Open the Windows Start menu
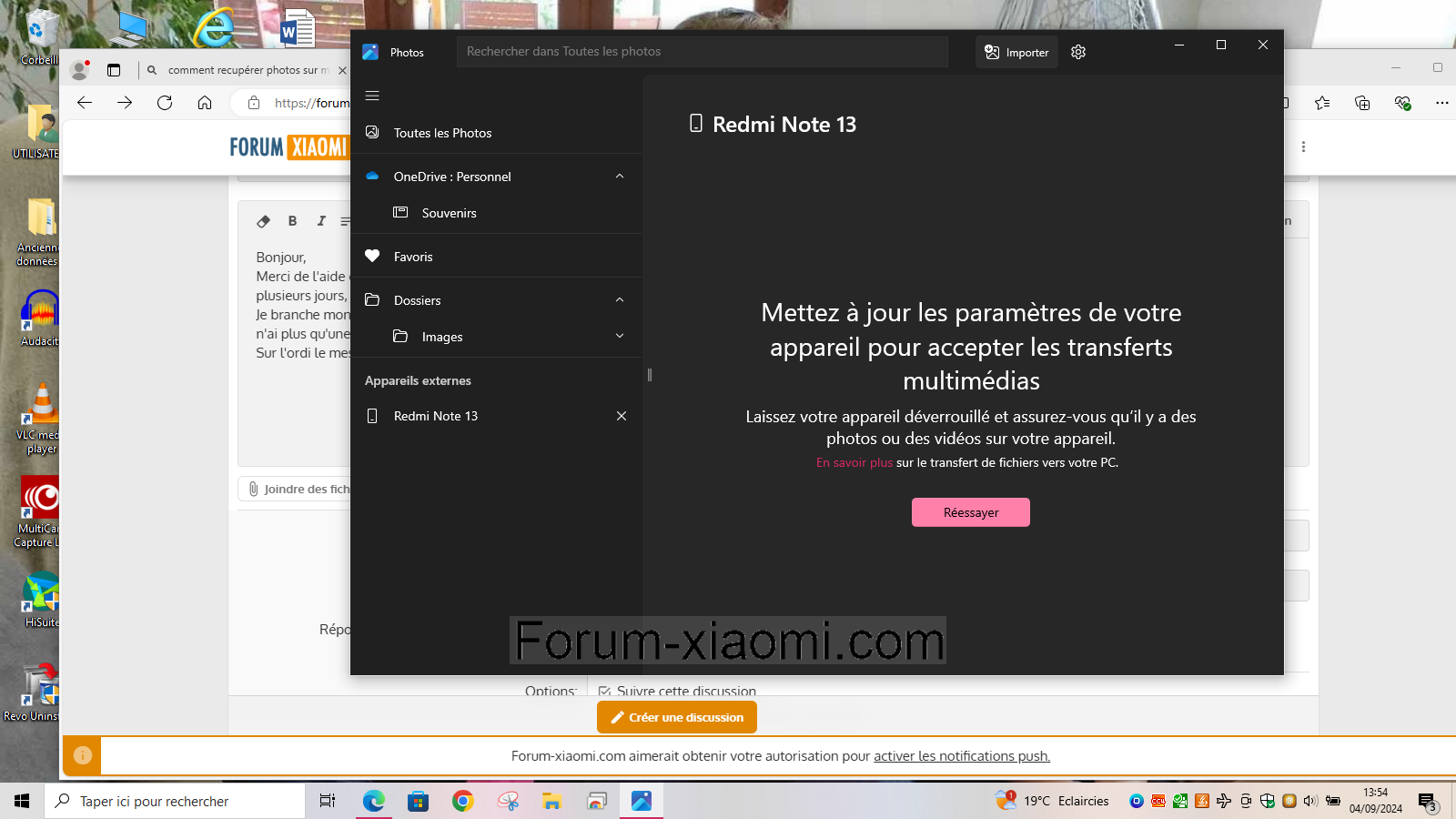 coord(22,801)
